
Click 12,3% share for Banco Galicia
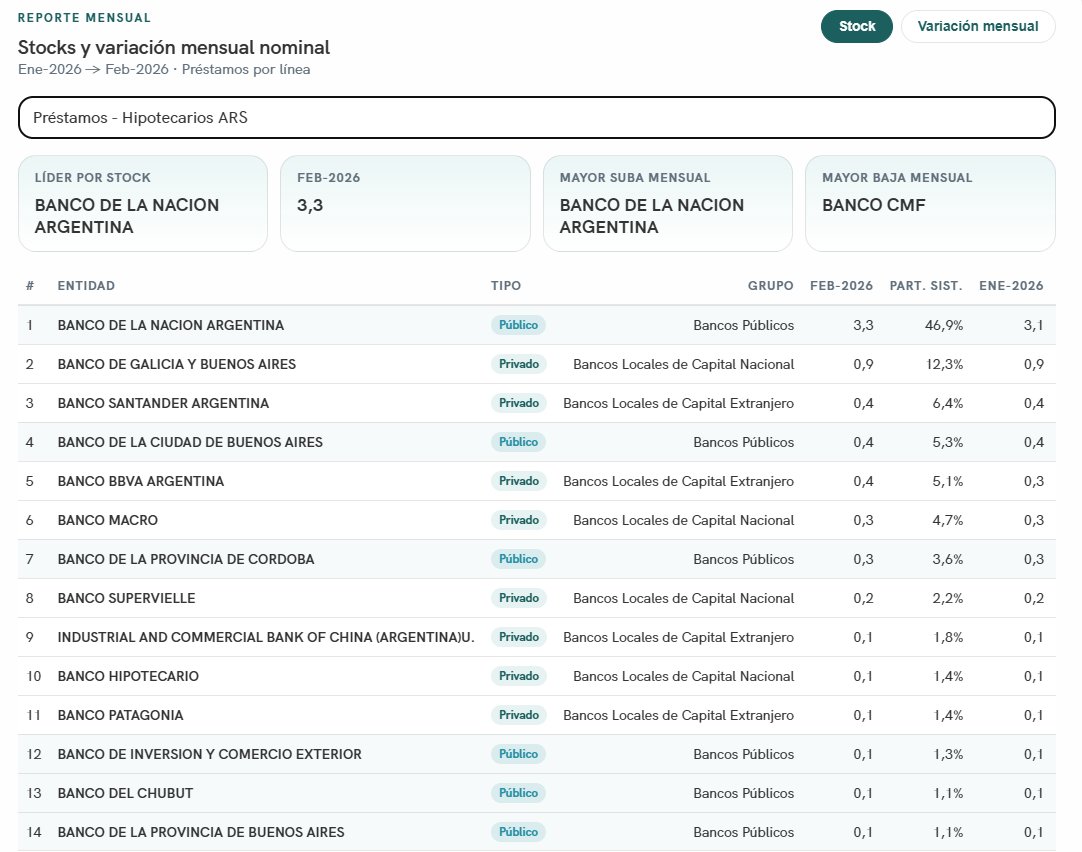(944, 364)
